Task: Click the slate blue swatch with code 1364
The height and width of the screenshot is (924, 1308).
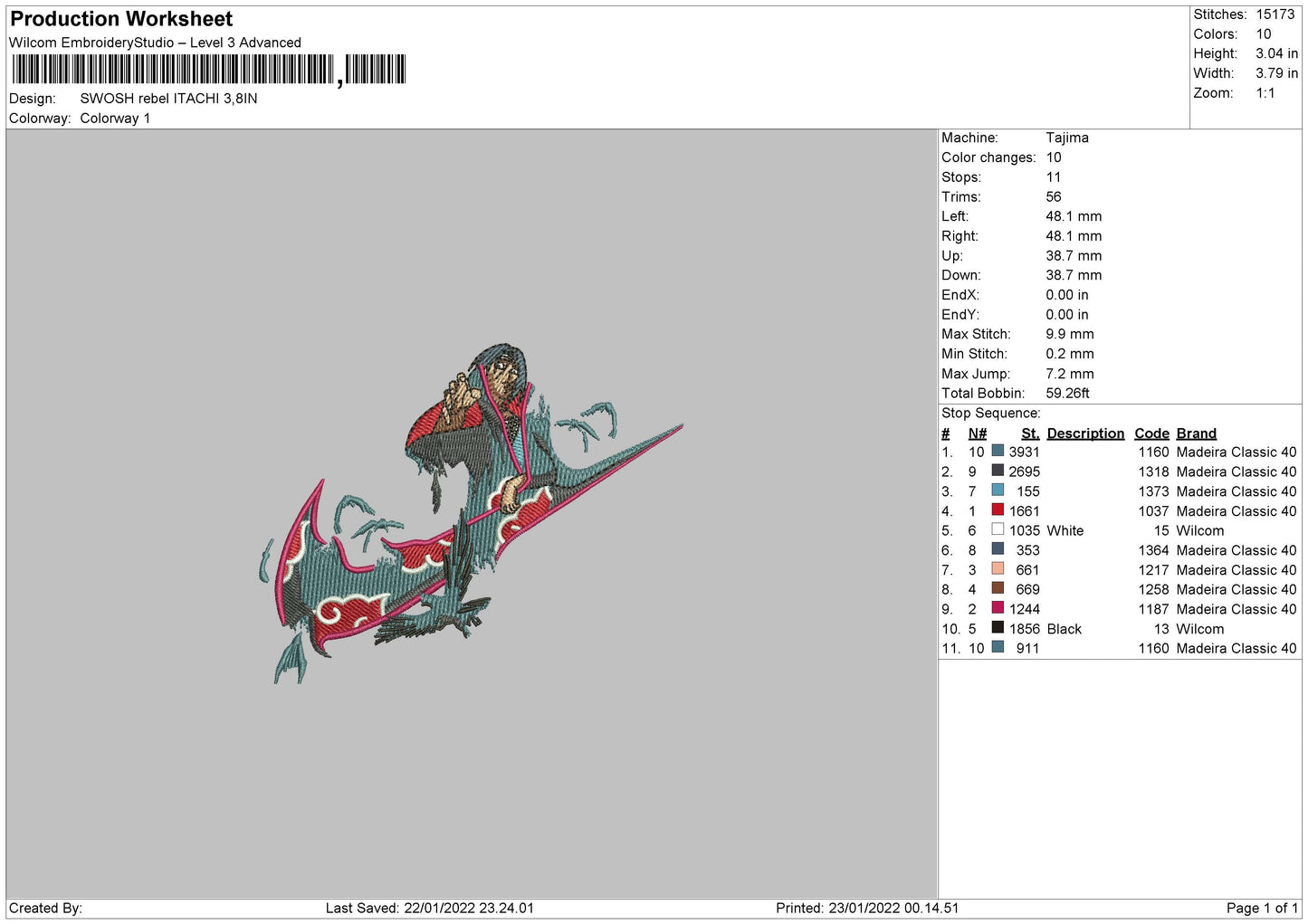Action: 998,549
